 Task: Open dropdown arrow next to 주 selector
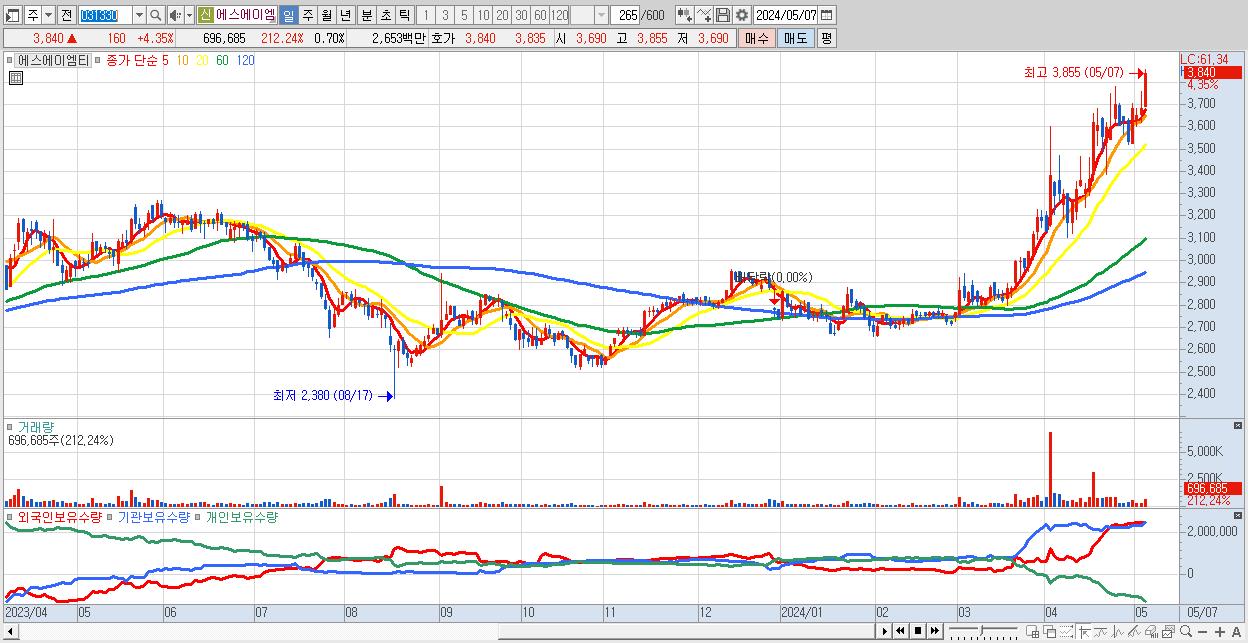(49, 15)
